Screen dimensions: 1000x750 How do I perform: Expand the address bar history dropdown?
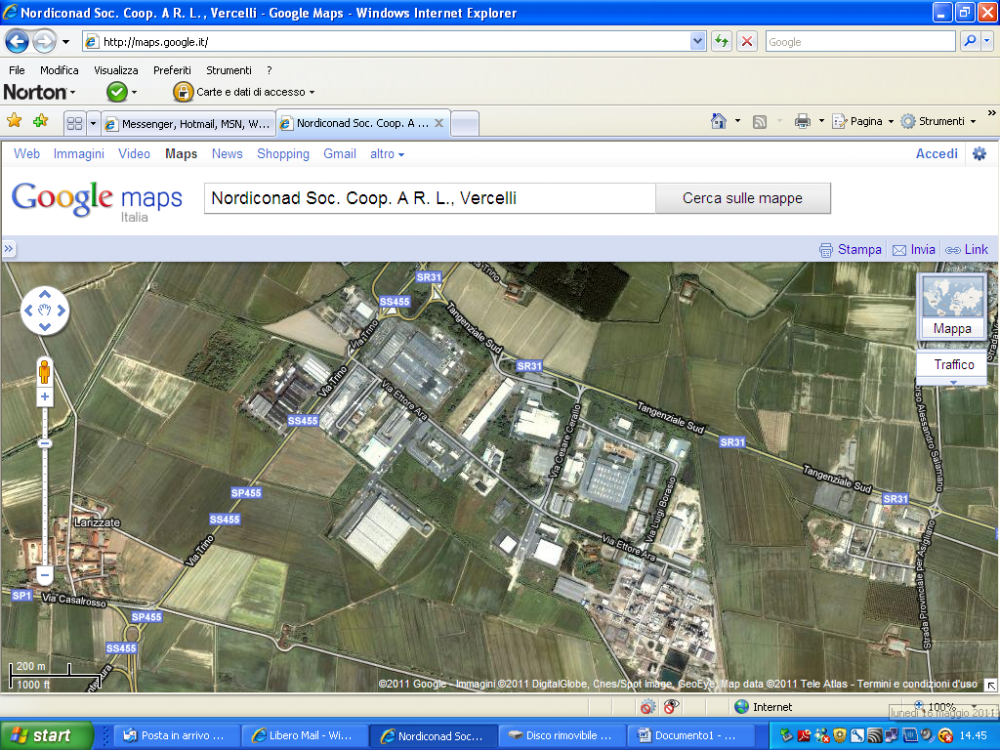coord(698,42)
